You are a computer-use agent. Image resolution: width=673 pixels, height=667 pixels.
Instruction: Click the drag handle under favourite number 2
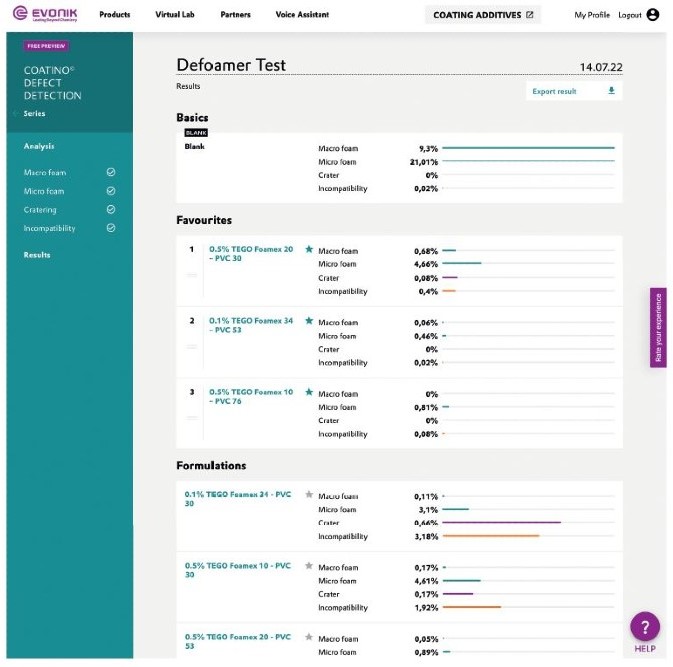click(x=192, y=346)
